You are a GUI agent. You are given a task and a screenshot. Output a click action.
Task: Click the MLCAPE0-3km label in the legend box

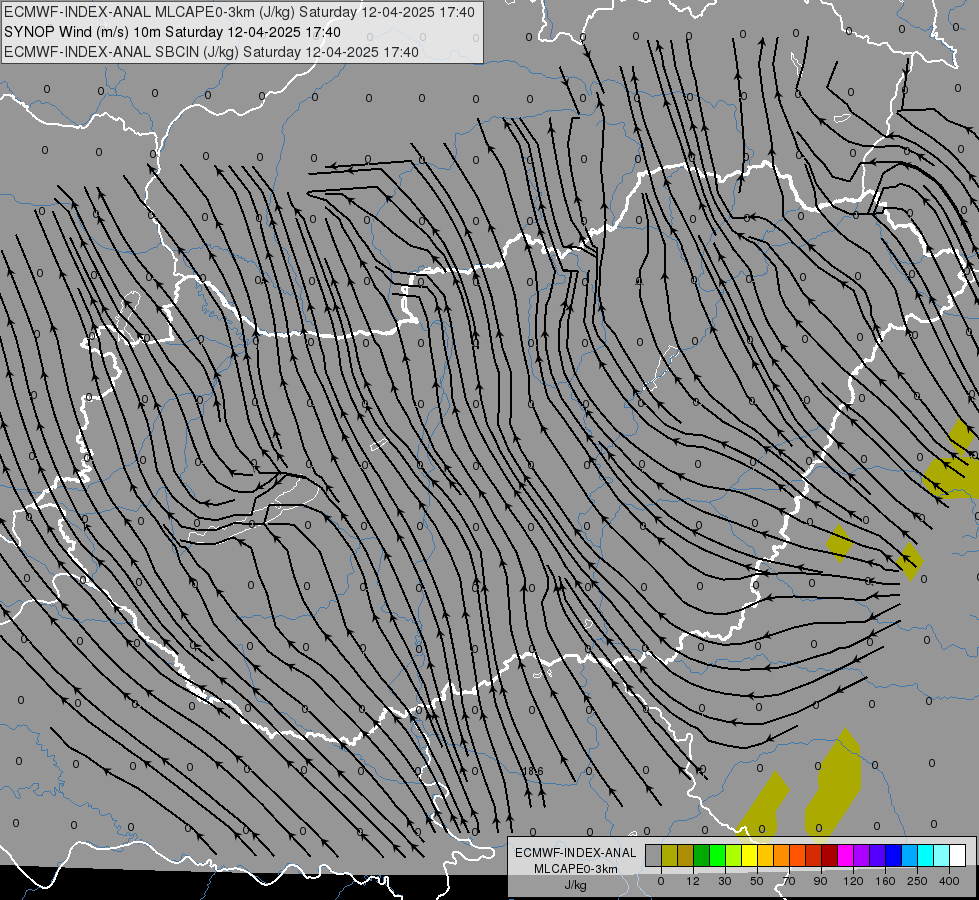(576, 869)
